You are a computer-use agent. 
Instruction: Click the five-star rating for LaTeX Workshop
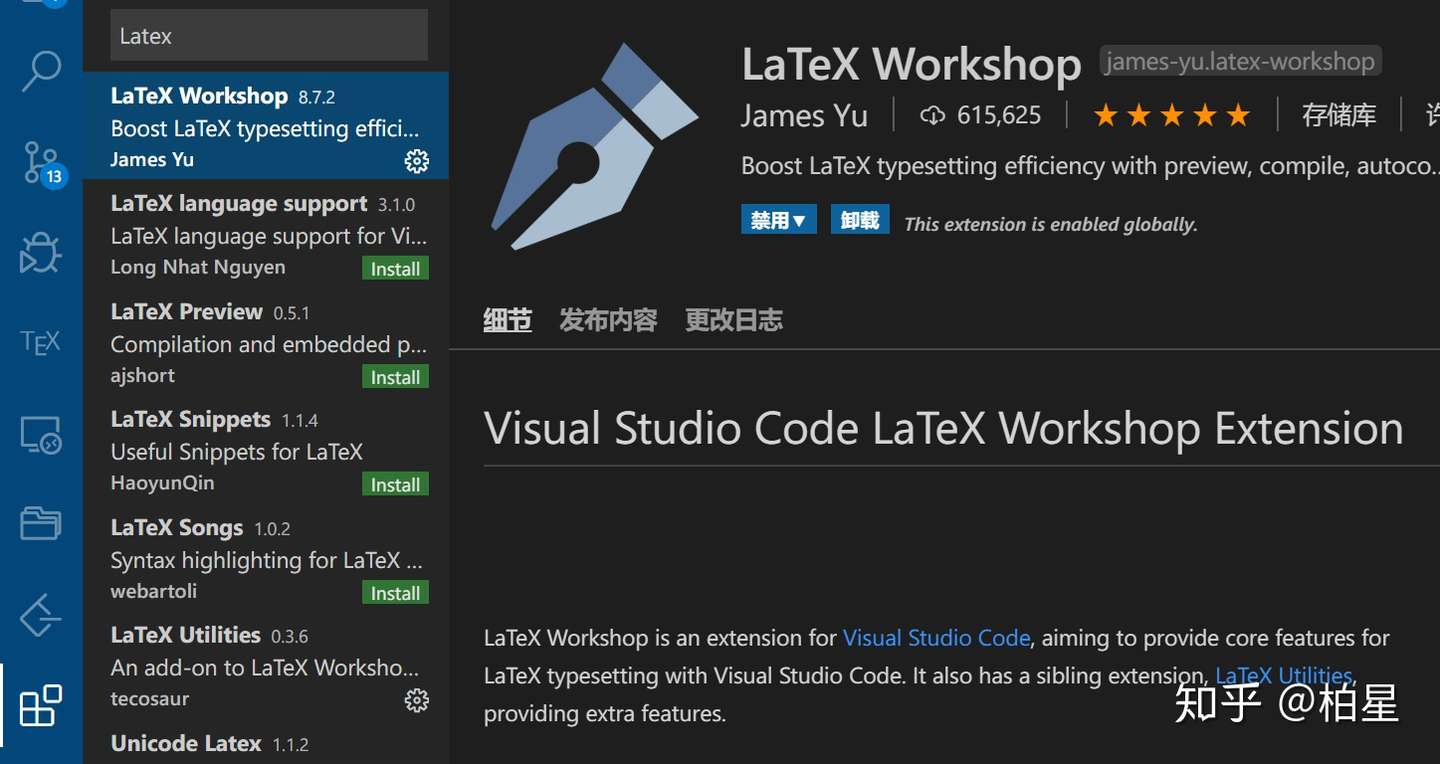click(x=1172, y=114)
